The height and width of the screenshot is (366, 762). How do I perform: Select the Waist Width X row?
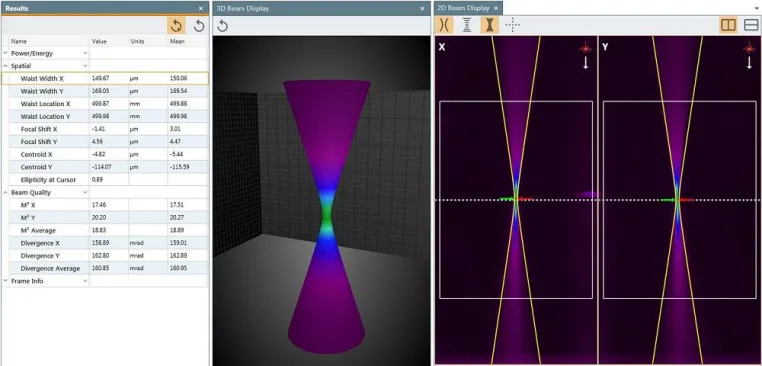pyautogui.click(x=105, y=78)
